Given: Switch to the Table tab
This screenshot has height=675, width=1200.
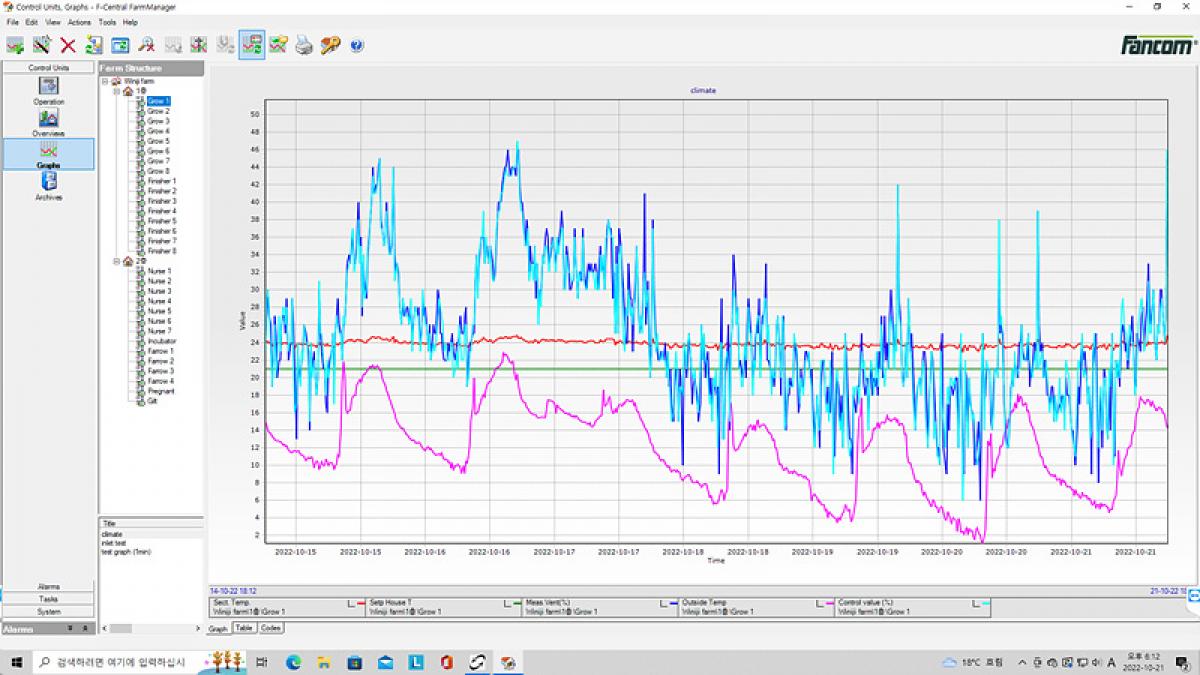Looking at the screenshot, I should [x=244, y=628].
